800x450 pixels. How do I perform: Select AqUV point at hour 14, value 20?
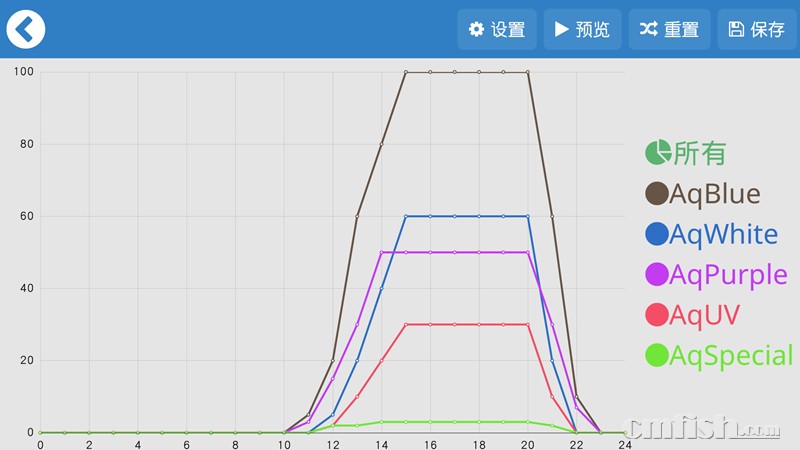click(382, 361)
